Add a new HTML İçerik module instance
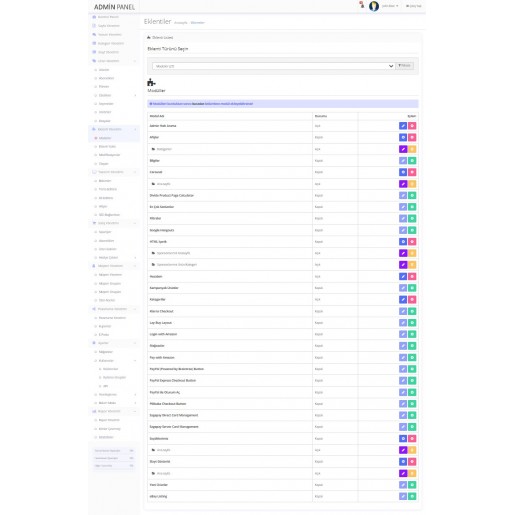Viewport: 515px width, 515px height. [403, 242]
